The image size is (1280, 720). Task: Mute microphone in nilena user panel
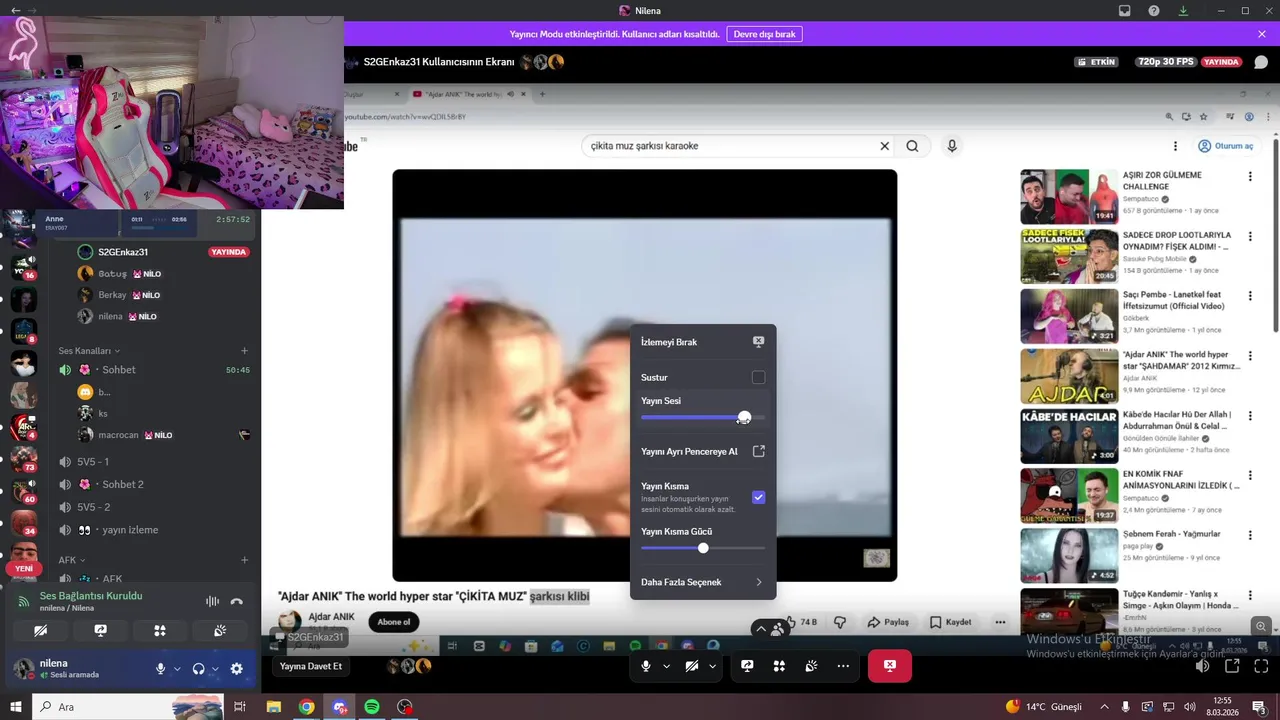160,669
